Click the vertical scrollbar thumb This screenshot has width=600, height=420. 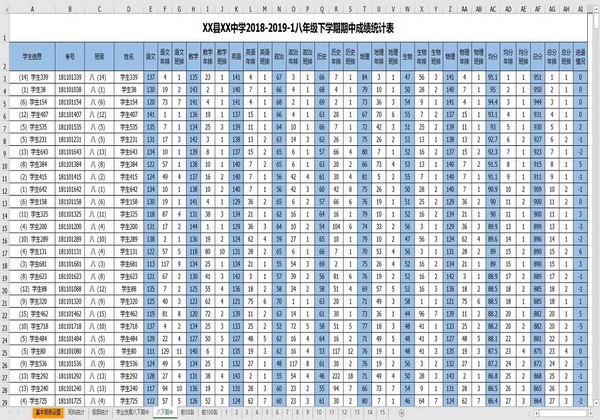tap(596, 19)
